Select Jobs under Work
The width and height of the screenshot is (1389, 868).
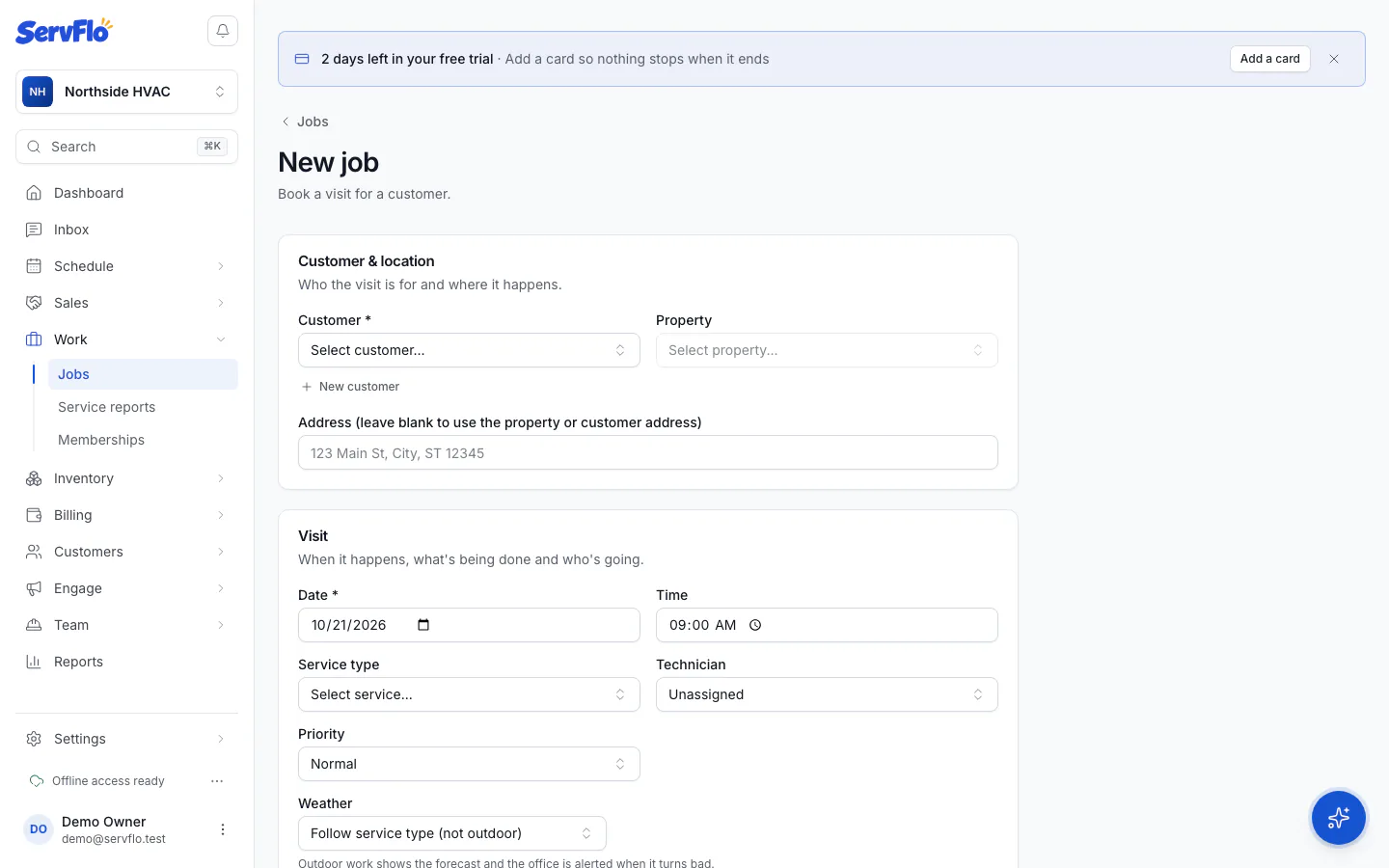[143, 374]
